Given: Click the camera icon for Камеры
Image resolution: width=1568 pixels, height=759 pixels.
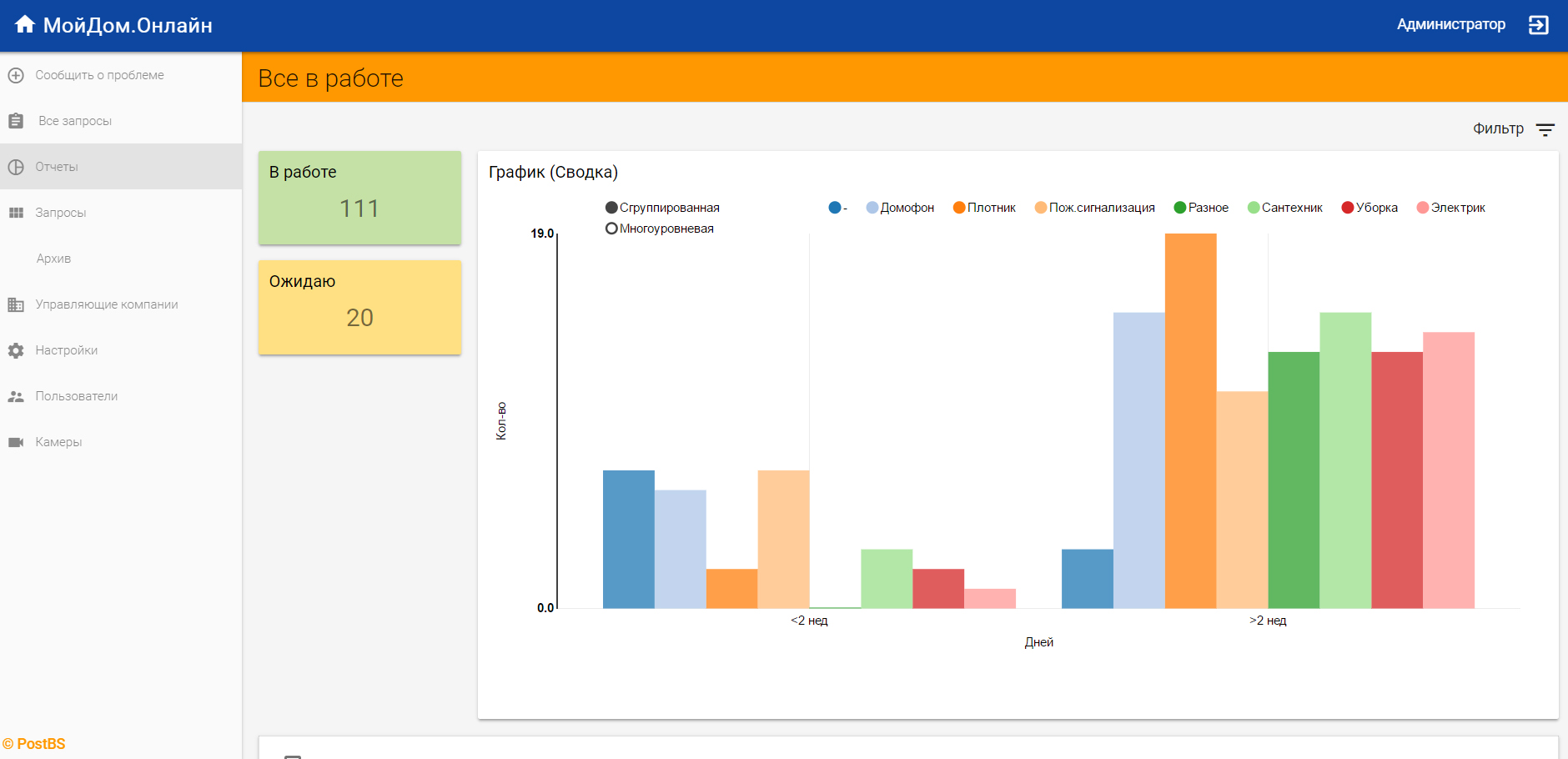Looking at the screenshot, I should [16, 442].
